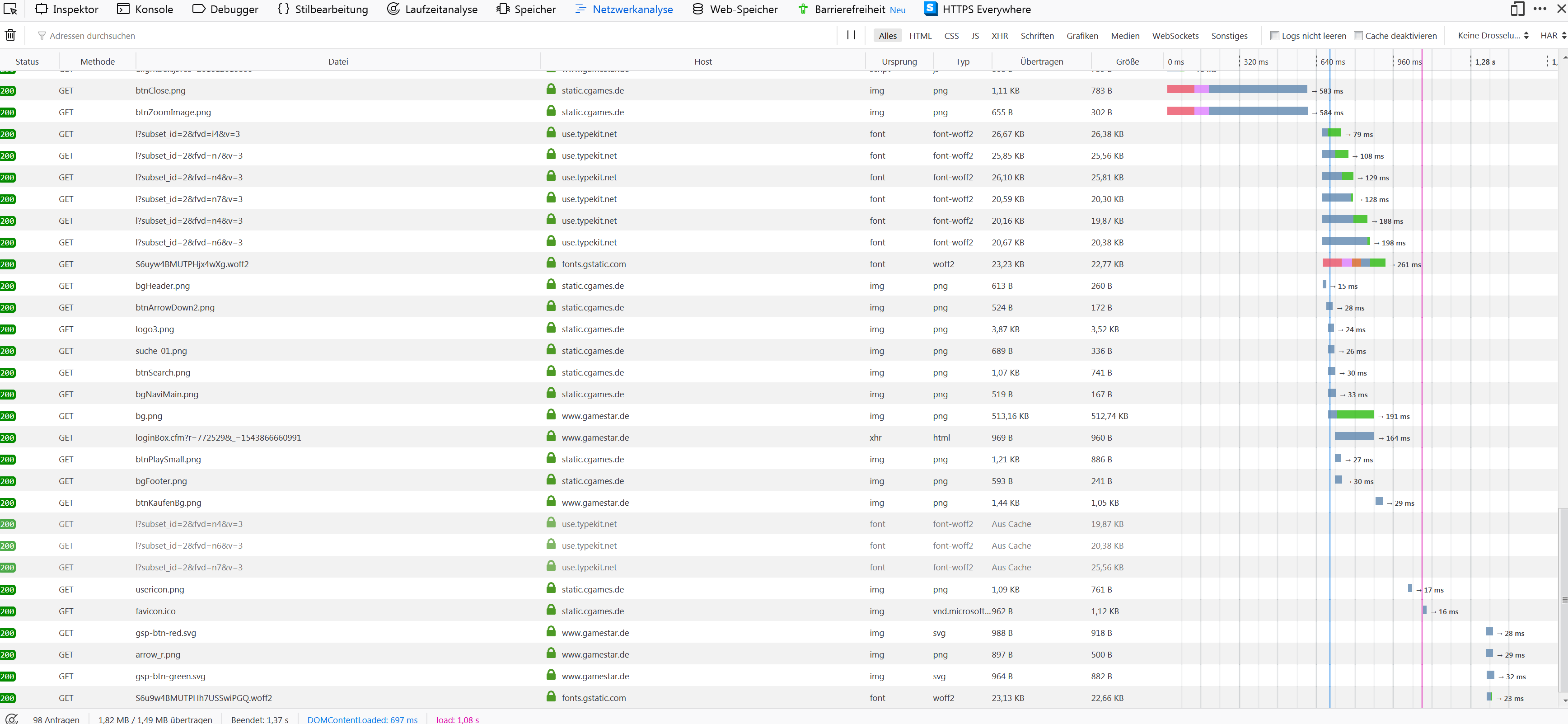
Task: Open the Debugger tab
Action: (x=225, y=9)
